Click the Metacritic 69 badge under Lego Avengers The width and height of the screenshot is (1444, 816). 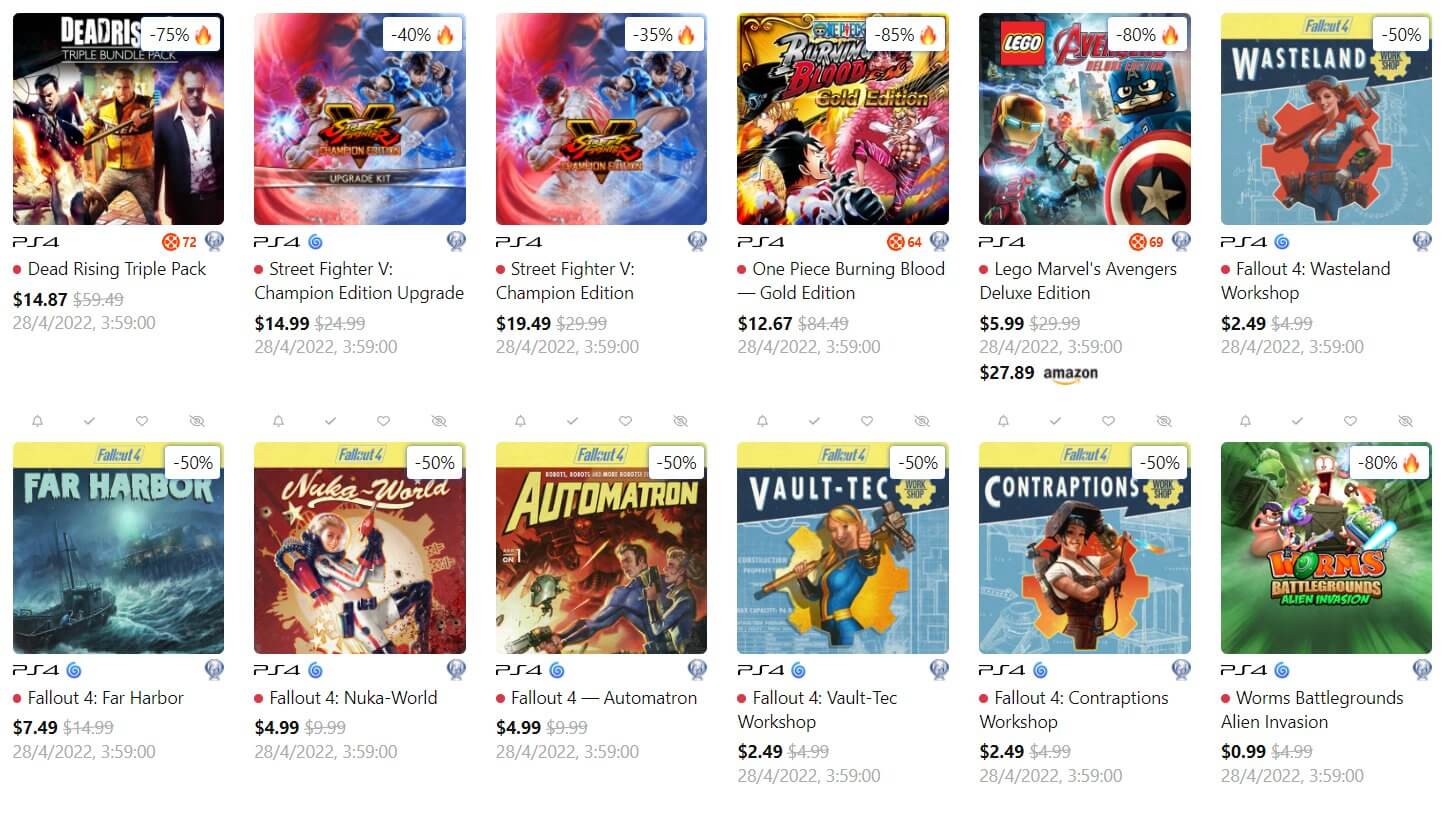(x=1147, y=241)
